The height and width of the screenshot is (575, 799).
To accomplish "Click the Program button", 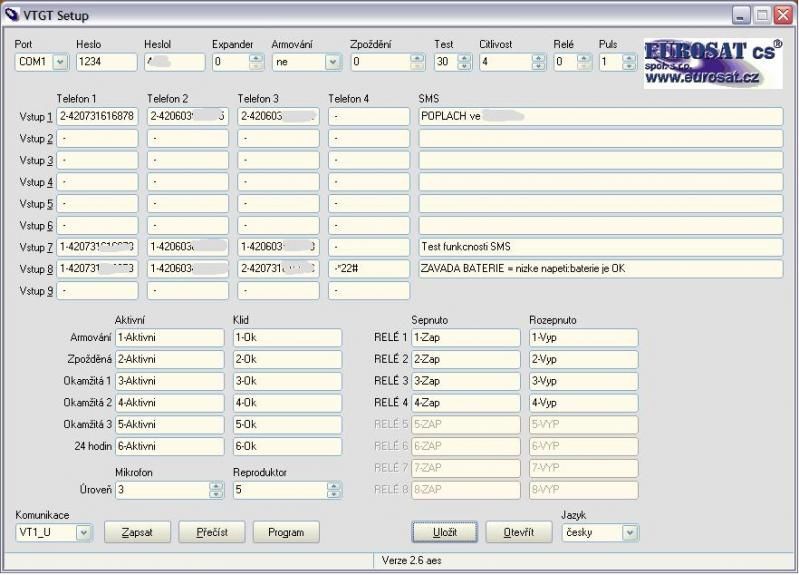I will tap(286, 532).
